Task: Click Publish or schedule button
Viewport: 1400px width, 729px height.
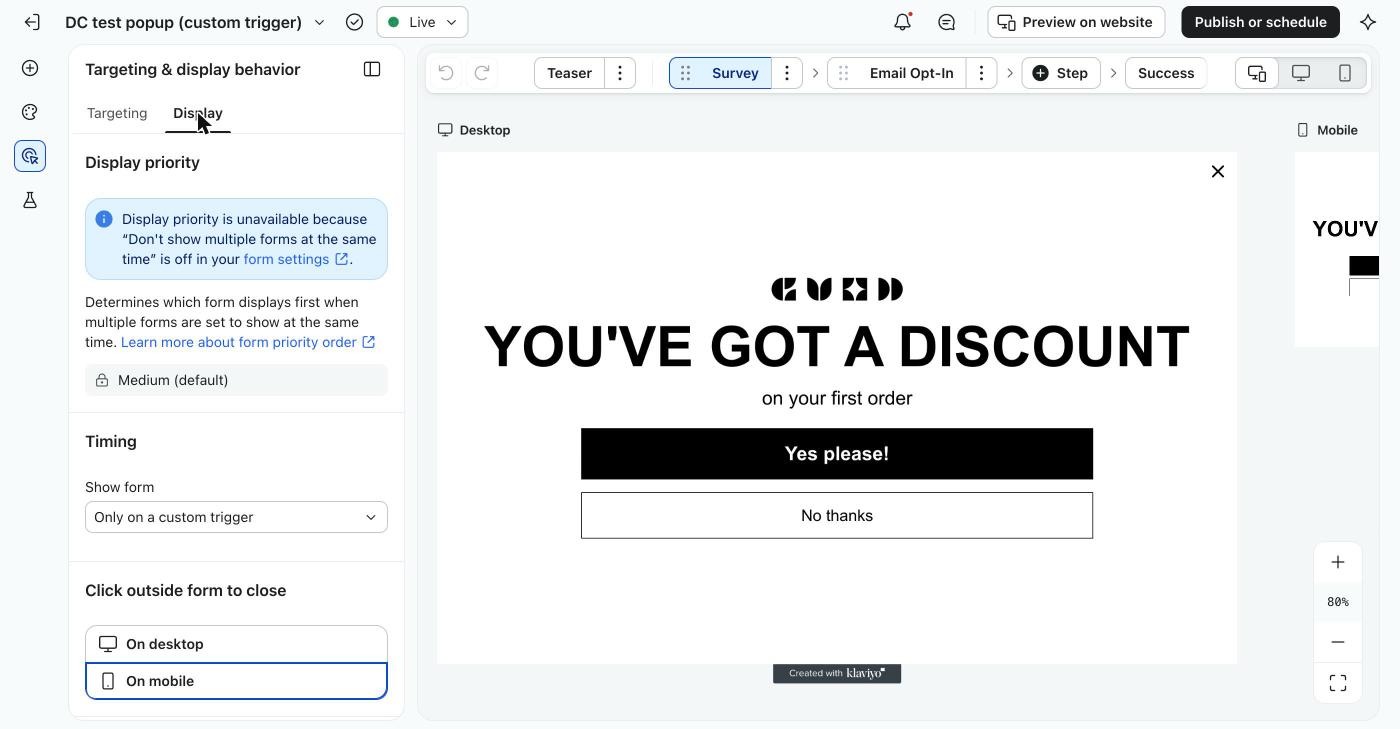Action: [1260, 22]
